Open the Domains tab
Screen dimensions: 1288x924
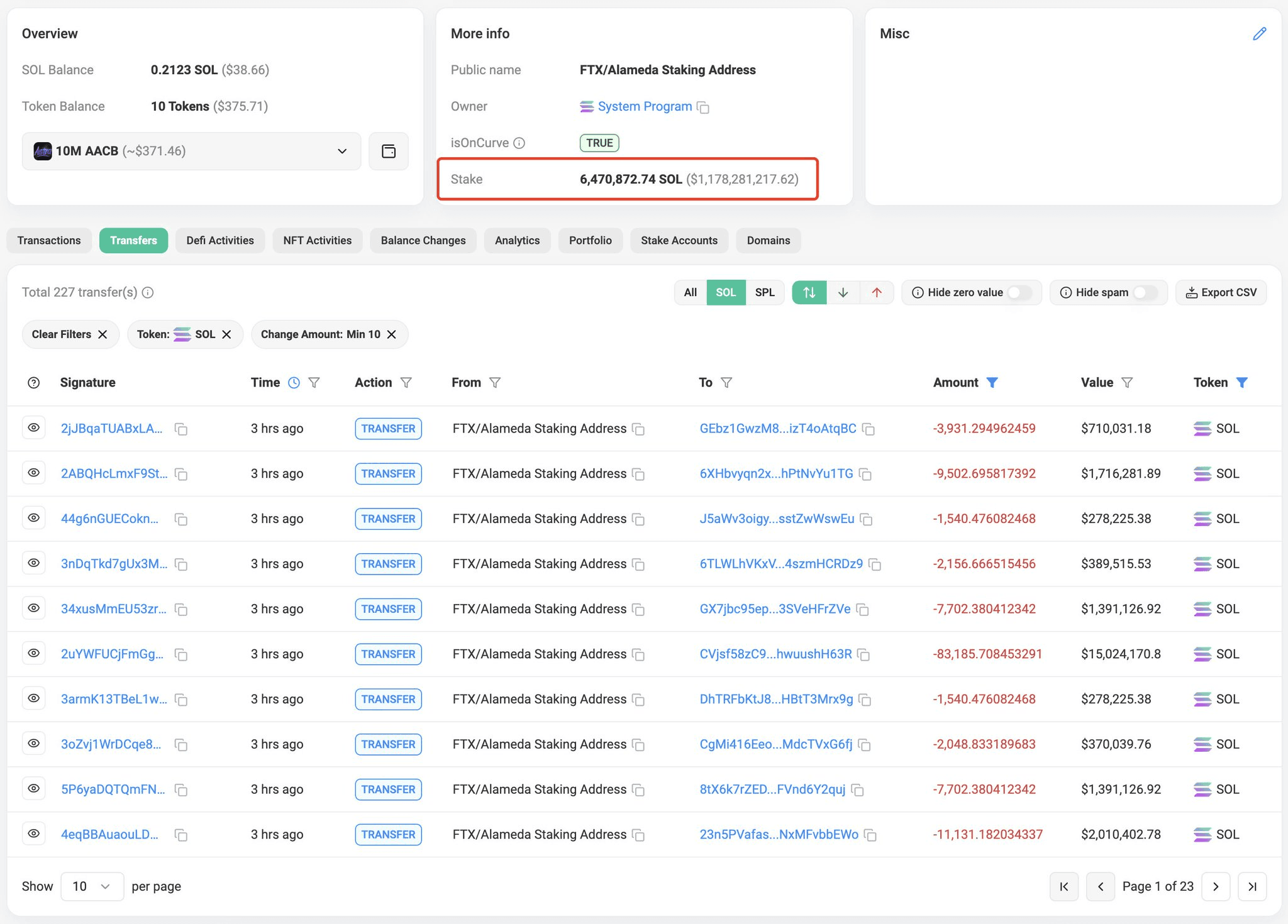pos(769,241)
